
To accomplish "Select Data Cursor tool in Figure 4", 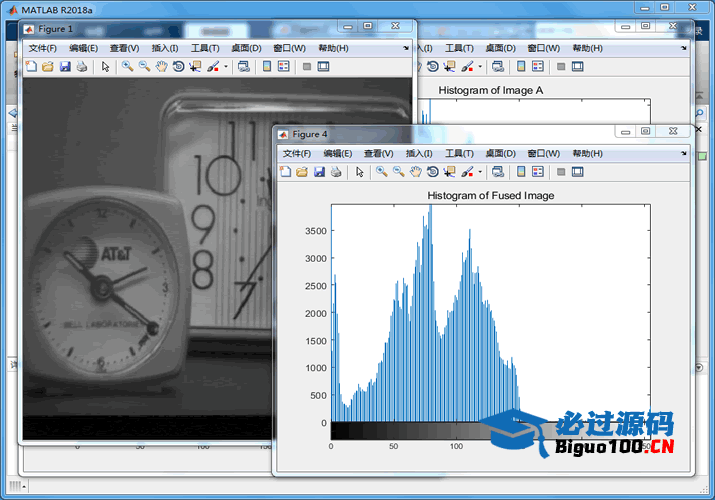I will [450, 172].
